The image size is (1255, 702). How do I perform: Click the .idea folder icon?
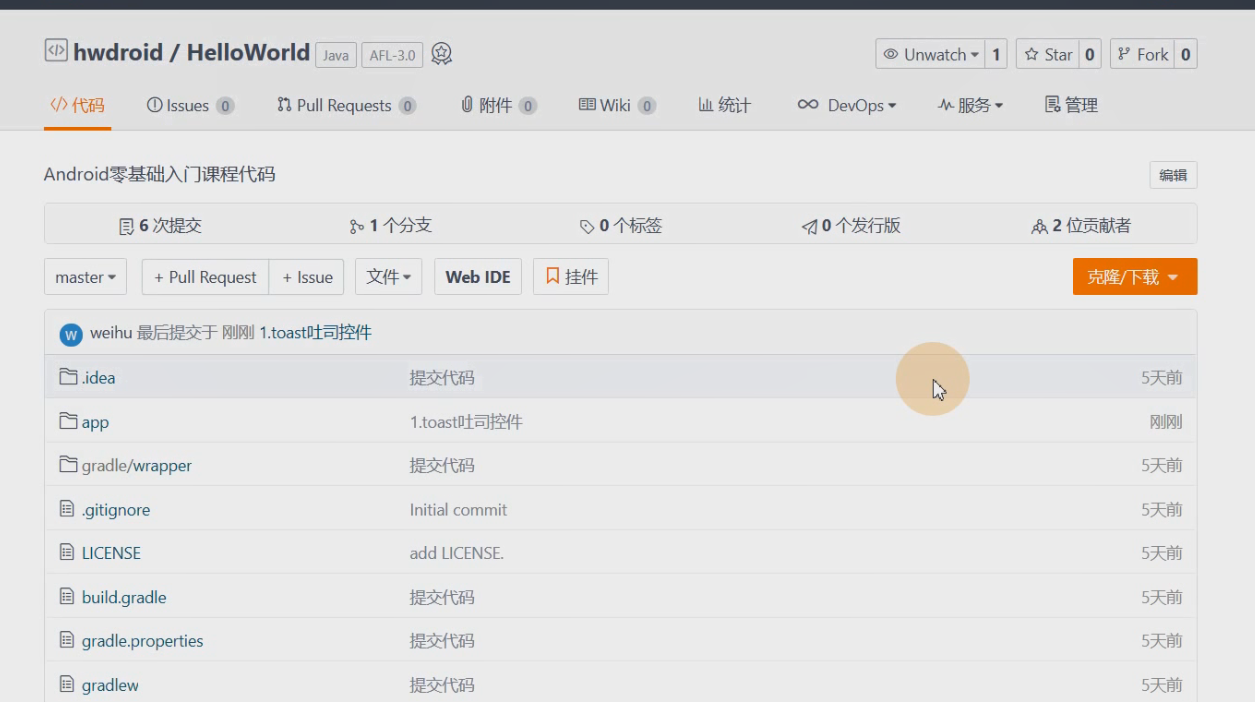(68, 377)
